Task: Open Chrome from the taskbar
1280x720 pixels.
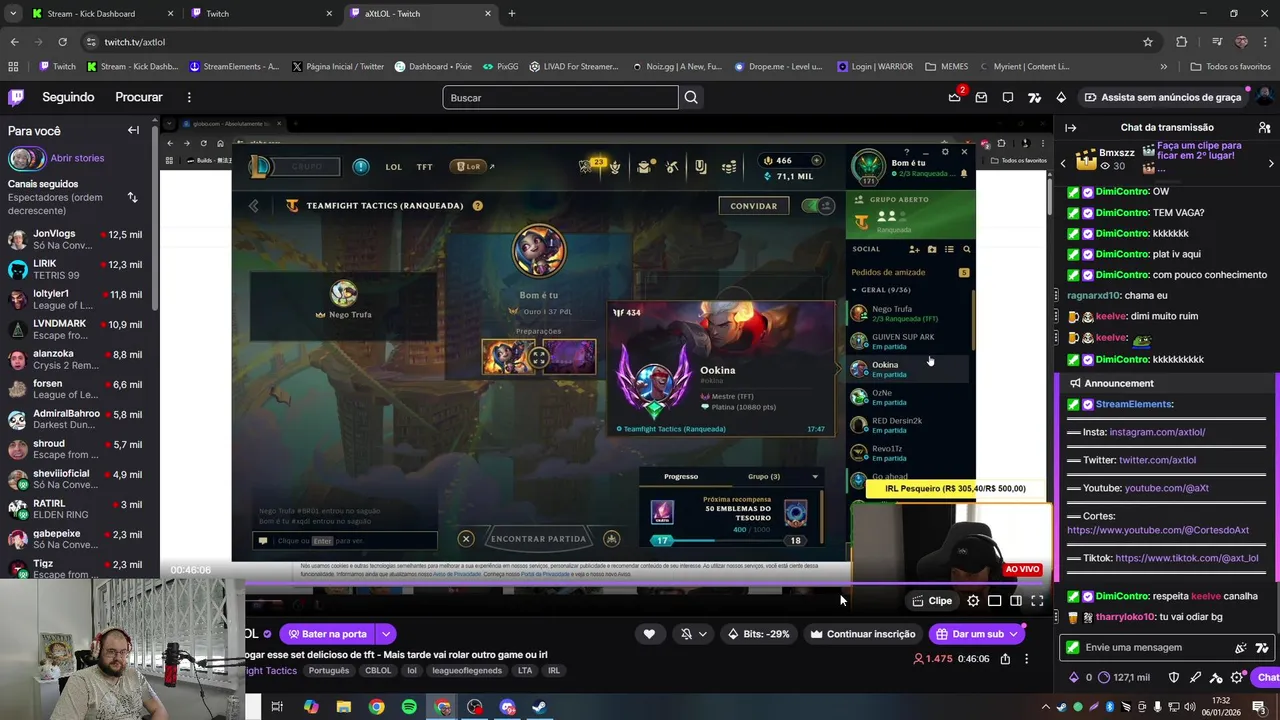Action: (376, 707)
